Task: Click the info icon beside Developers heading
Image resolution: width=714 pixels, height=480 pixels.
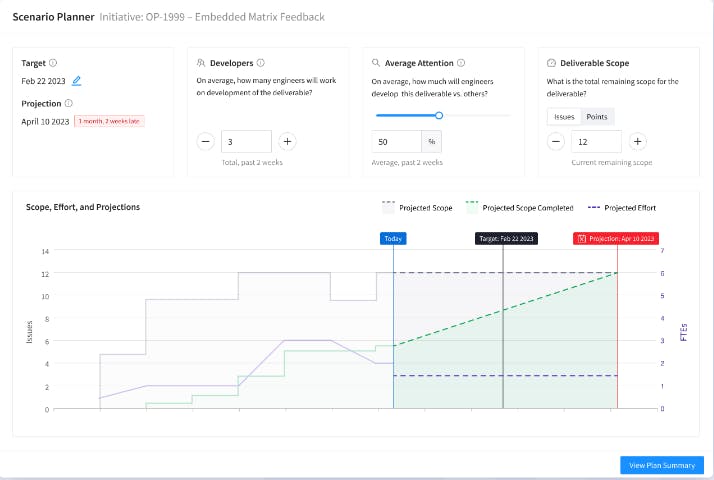Action: 260,62
